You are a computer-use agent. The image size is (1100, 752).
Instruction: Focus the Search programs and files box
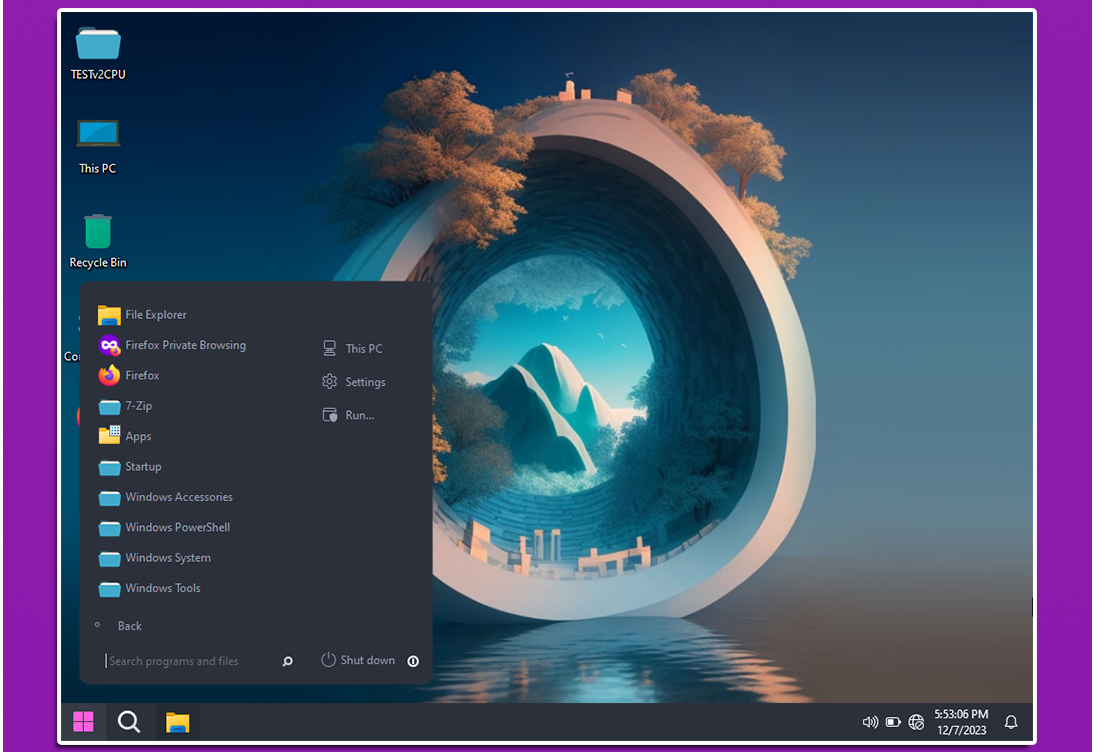[x=185, y=661]
